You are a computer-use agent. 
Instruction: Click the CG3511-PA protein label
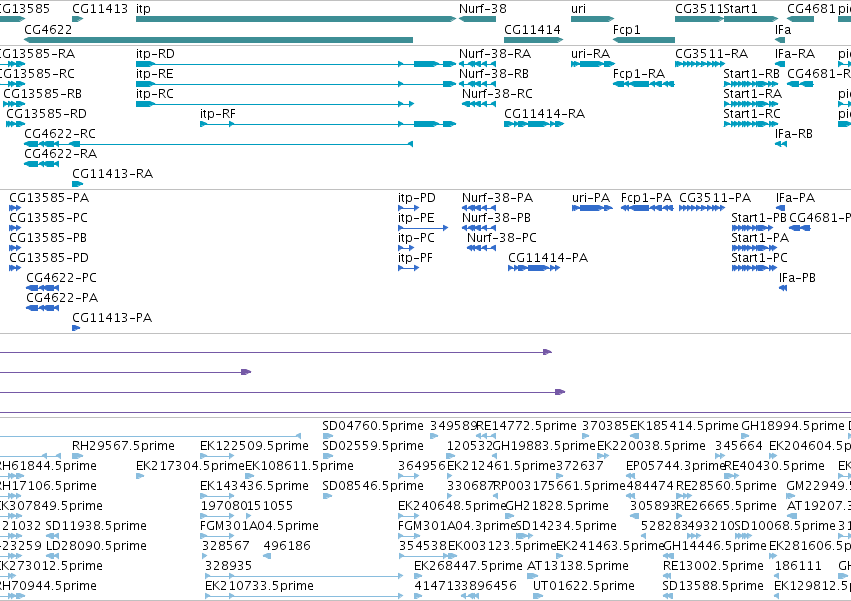(x=715, y=198)
